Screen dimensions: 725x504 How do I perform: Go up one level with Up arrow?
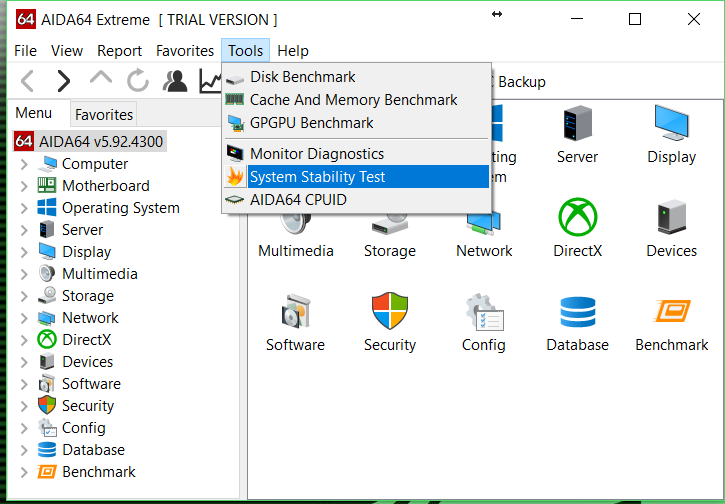pos(101,79)
